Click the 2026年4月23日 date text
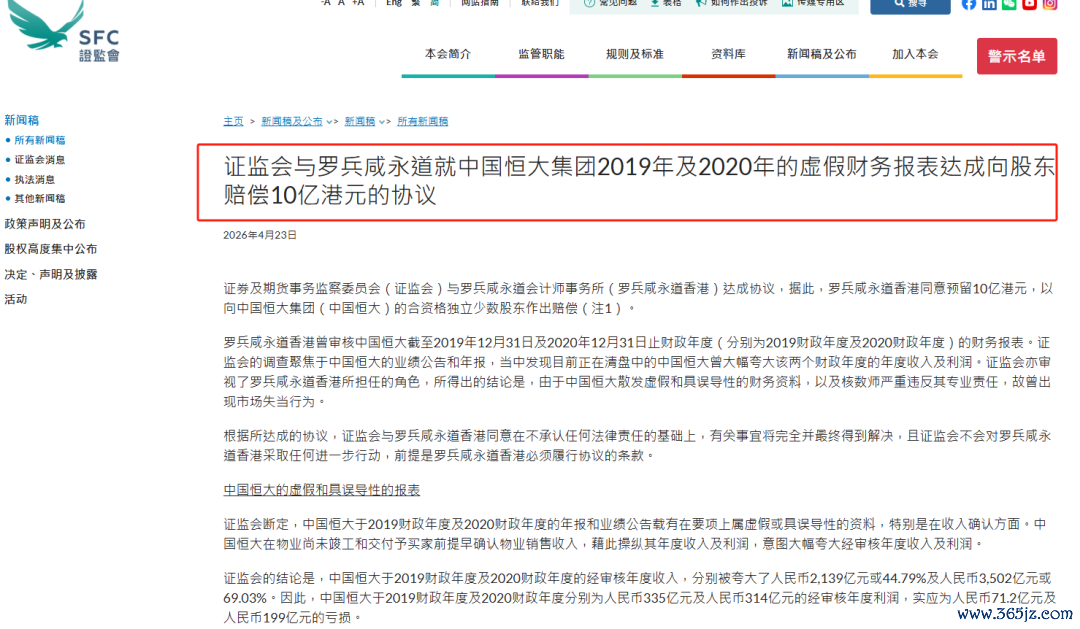This screenshot has height=629, width=1080. click(x=260, y=235)
